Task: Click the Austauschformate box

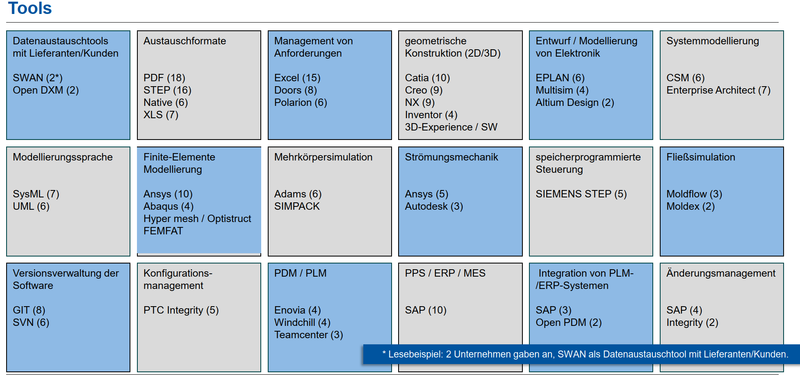Action: pyautogui.click(x=199, y=85)
